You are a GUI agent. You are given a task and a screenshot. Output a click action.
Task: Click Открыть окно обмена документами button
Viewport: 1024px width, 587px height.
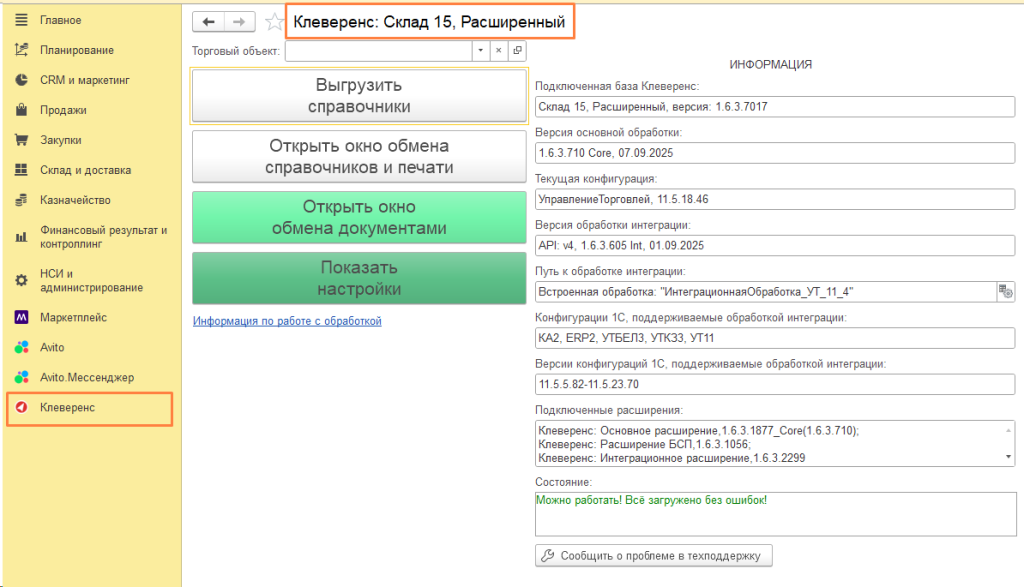click(358, 217)
